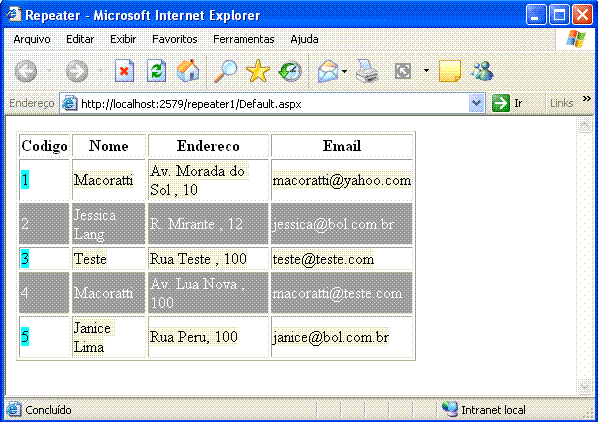Viewport: 598px width, 422px height.
Task: Expand the Links toolbar chevron
Action: click(587, 99)
